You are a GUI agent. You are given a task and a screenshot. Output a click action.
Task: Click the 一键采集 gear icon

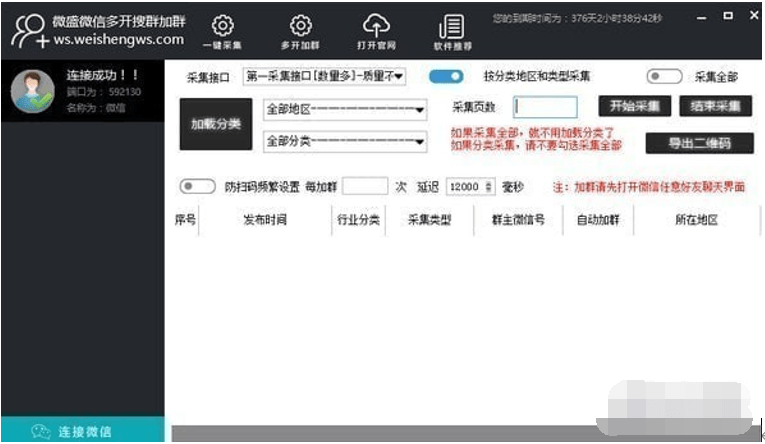222,26
